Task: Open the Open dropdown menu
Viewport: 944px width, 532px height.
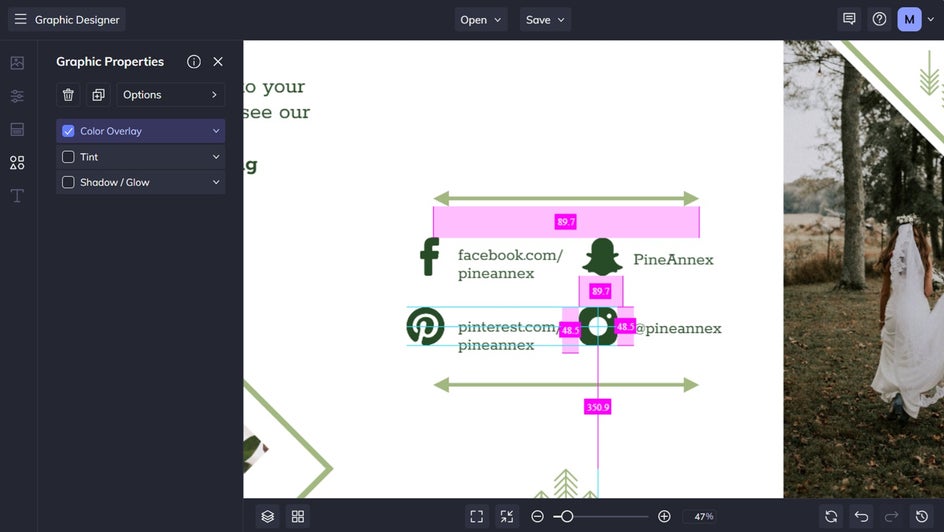Action: pos(480,20)
